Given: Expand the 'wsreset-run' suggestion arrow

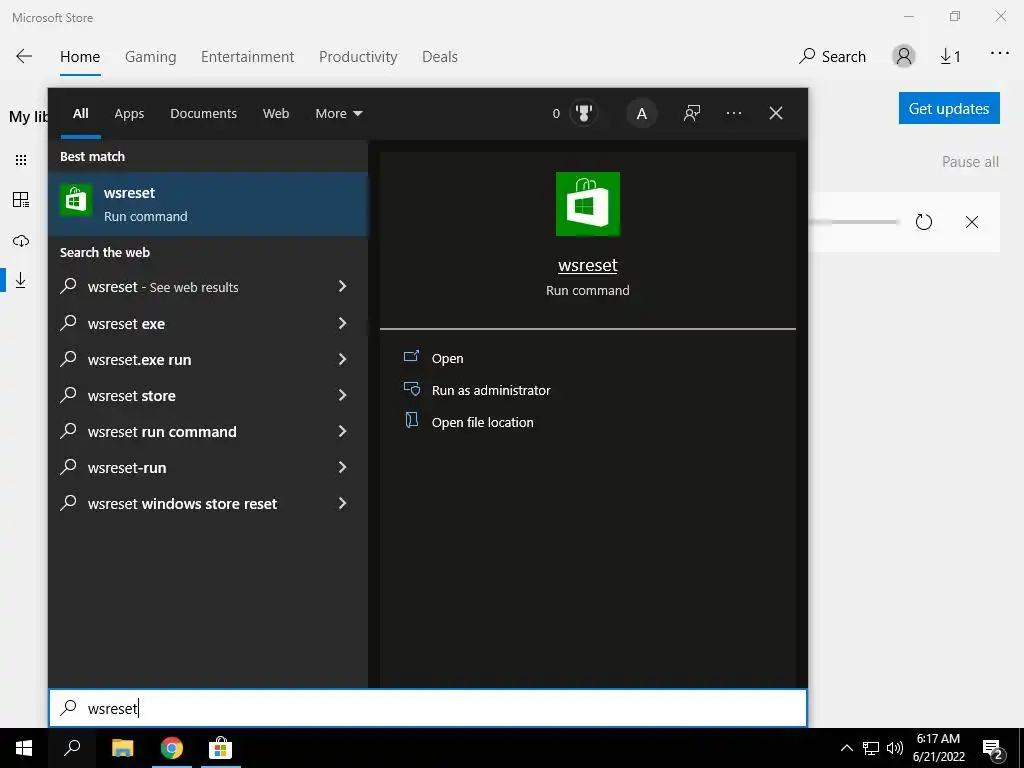Looking at the screenshot, I should 342,467.
